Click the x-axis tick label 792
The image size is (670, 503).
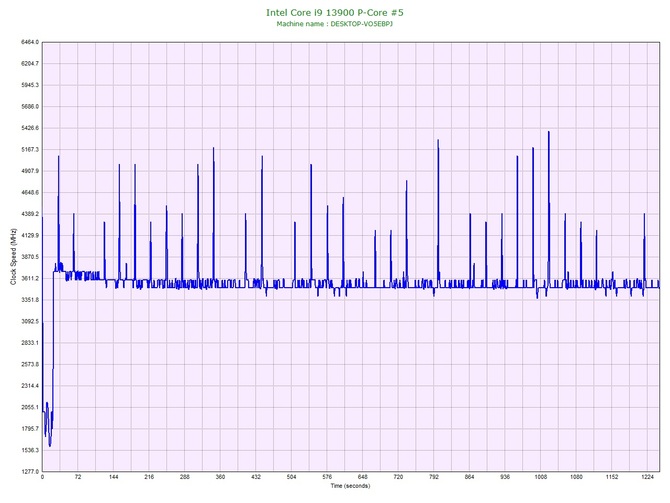pyautogui.click(x=434, y=477)
